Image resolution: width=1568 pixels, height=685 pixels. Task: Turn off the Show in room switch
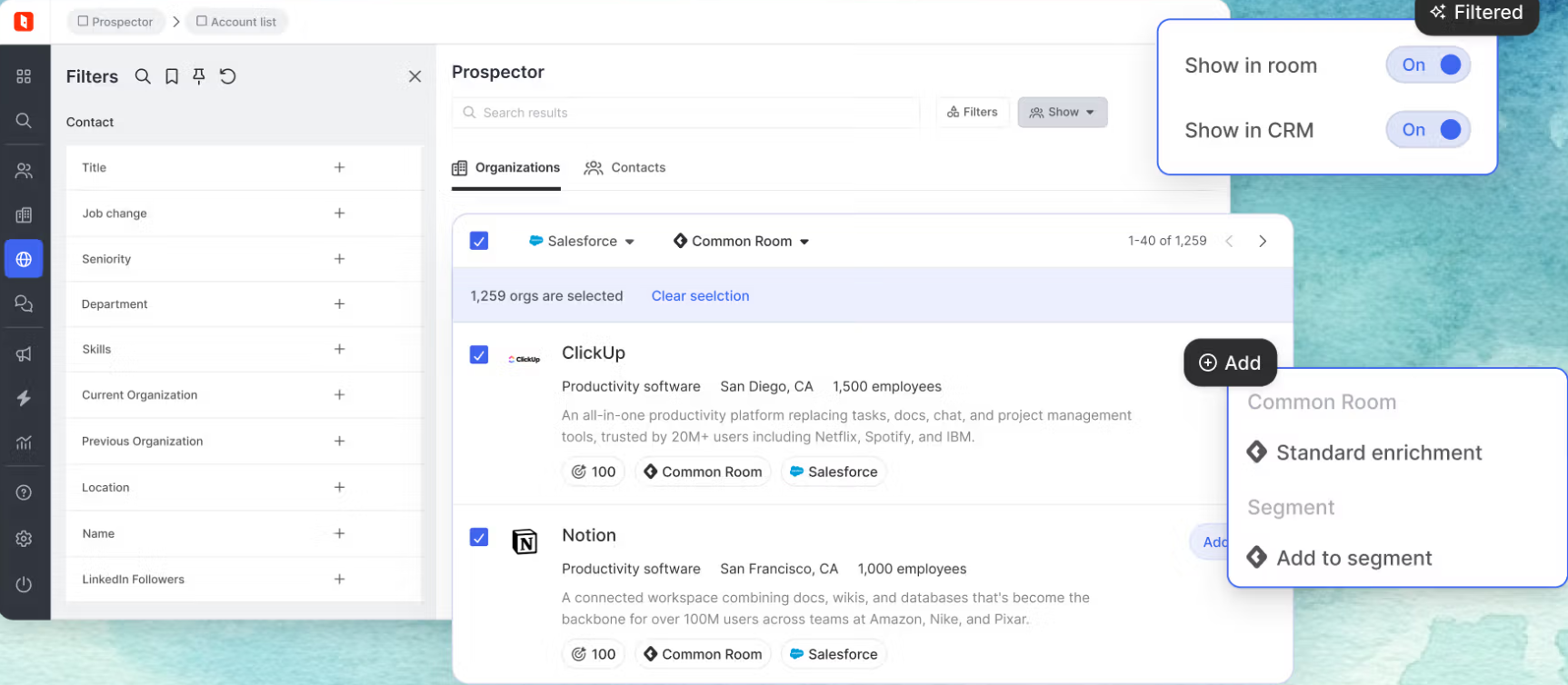tap(1428, 65)
